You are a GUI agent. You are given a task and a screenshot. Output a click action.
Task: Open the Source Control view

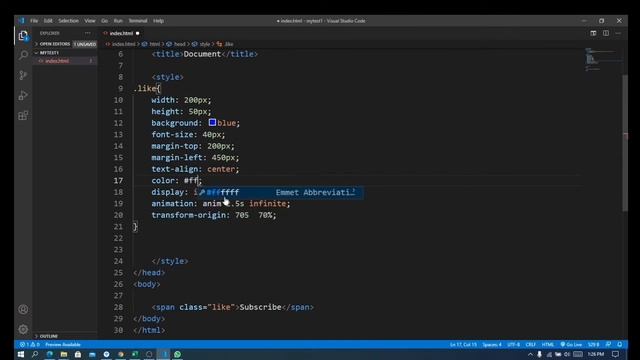(x=23, y=75)
